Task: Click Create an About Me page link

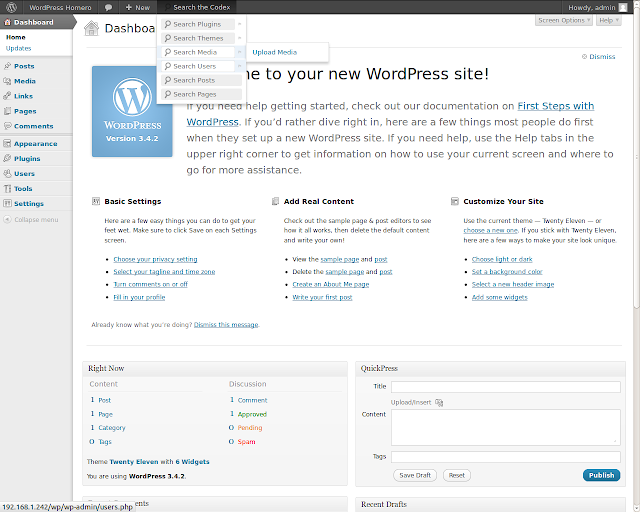Action: pyautogui.click(x=331, y=284)
